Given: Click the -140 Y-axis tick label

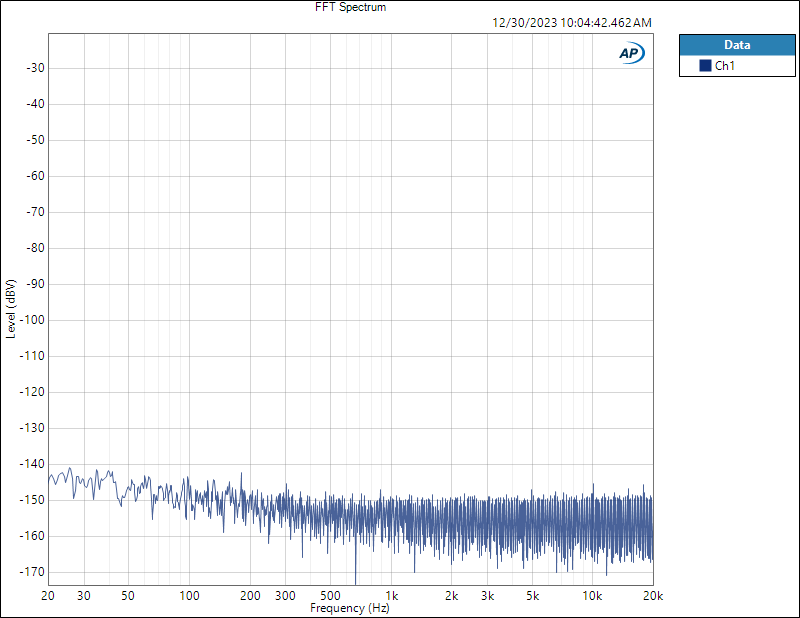Looking at the screenshot, I should [x=32, y=464].
